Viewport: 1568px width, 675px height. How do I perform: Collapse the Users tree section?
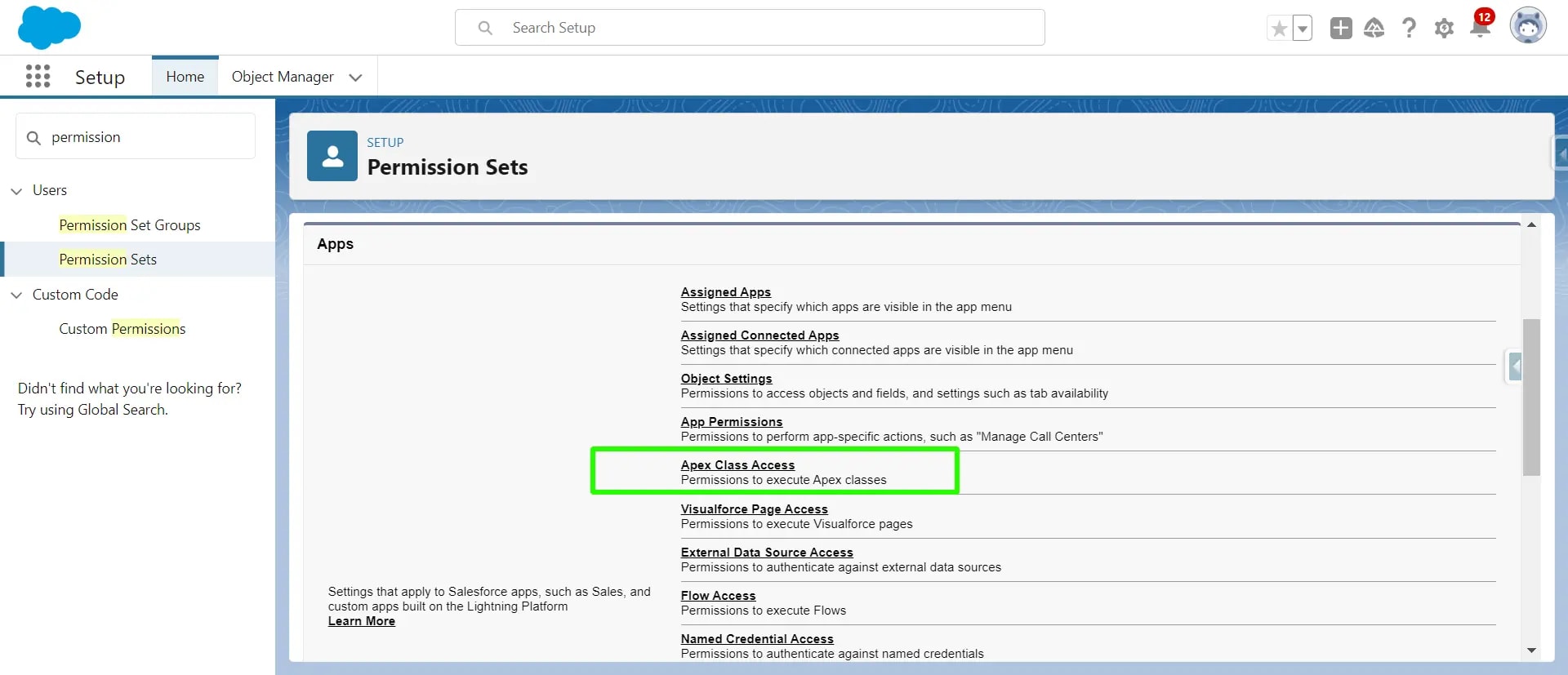pyautogui.click(x=16, y=191)
